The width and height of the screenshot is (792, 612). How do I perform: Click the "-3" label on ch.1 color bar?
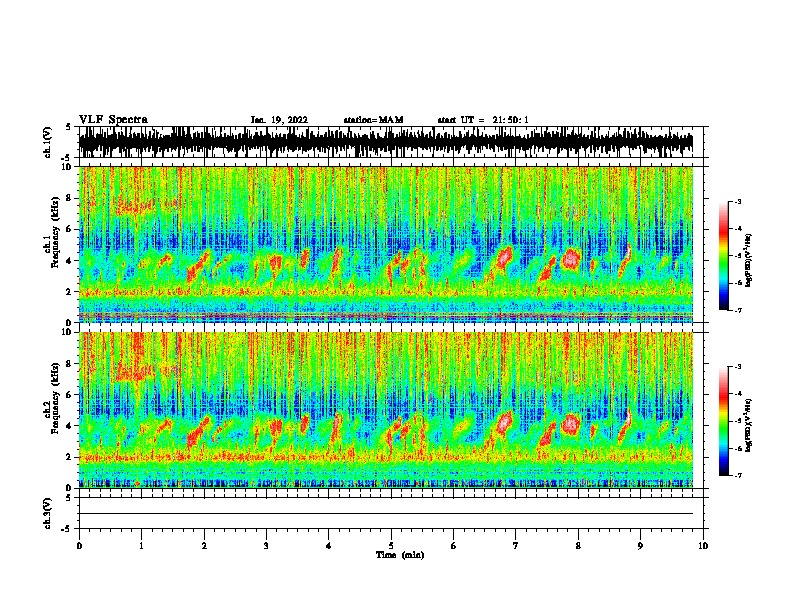click(737, 202)
